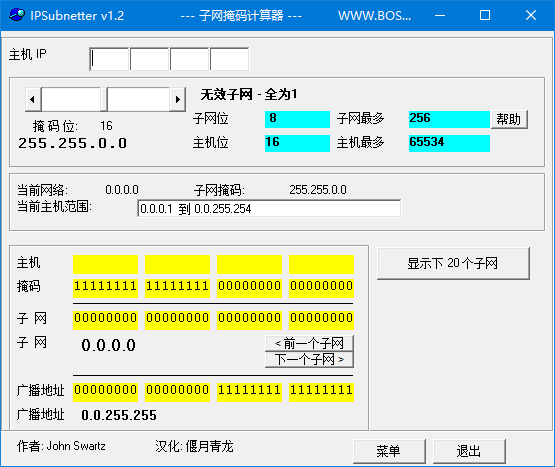Click the IPSubnetter globe icon in title bar
The height and width of the screenshot is (467, 555).
(x=17, y=15)
